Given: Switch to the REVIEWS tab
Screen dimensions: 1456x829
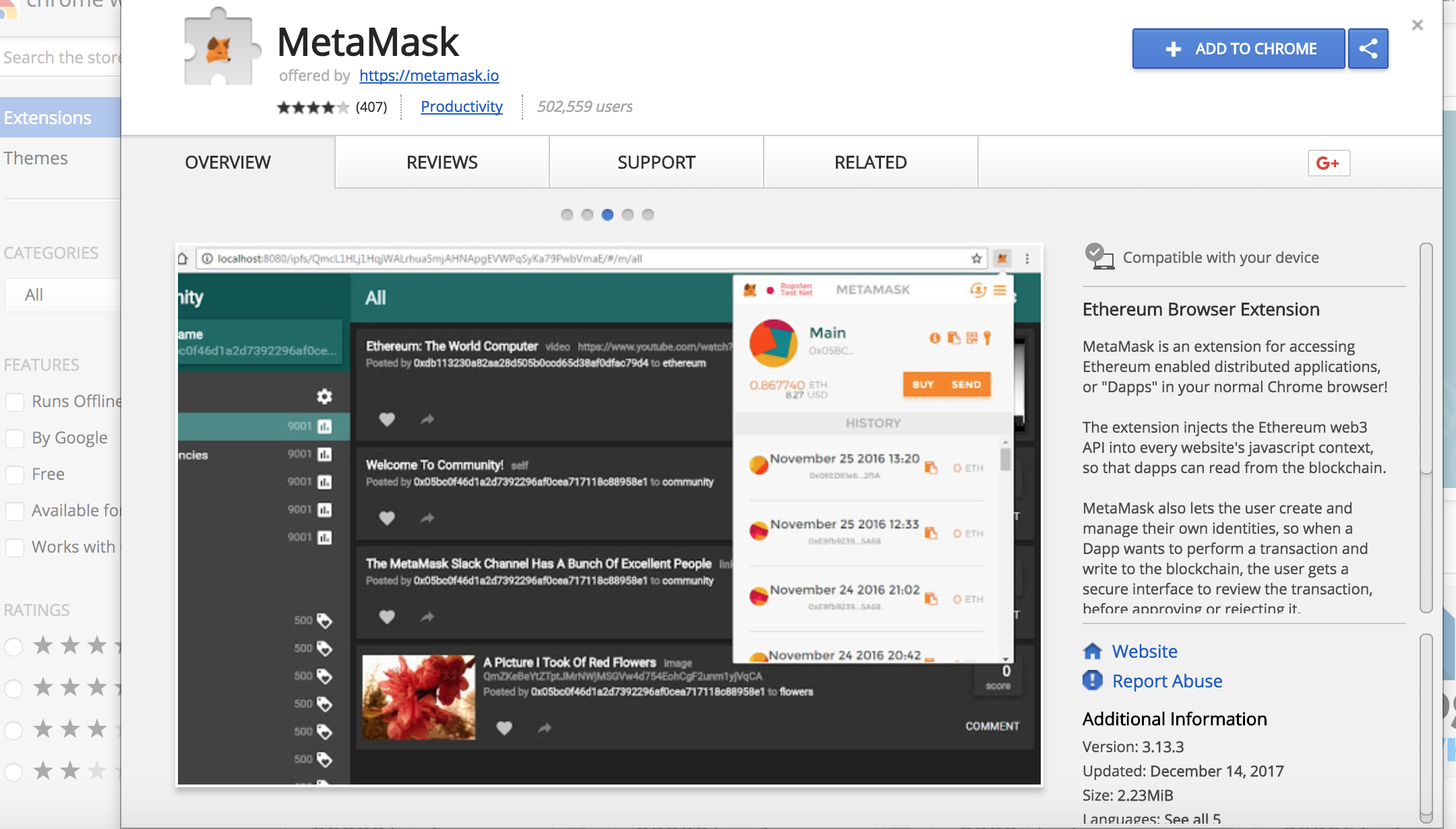Looking at the screenshot, I should [x=441, y=160].
